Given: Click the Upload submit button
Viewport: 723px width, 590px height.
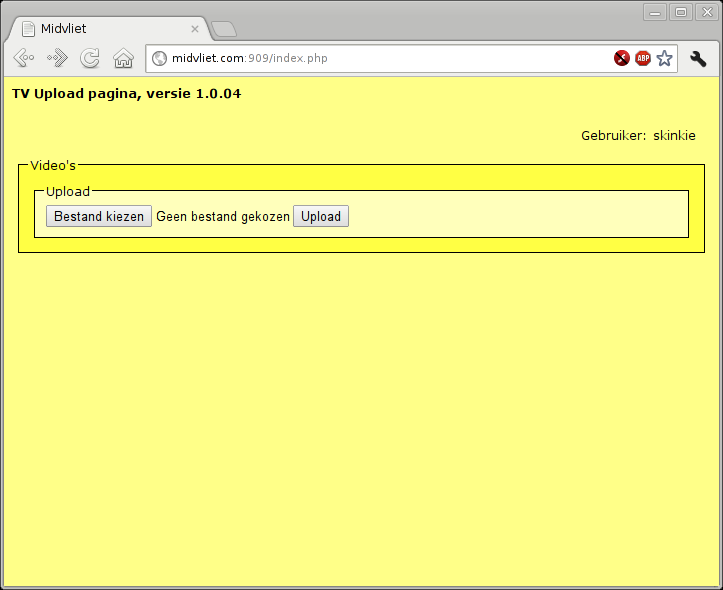Looking at the screenshot, I should point(321,216).
